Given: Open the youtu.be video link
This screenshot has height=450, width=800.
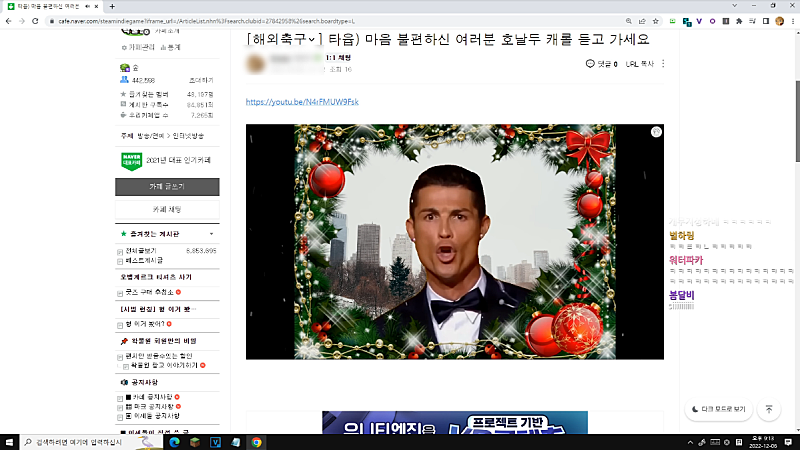Looking at the screenshot, I should 302,102.
